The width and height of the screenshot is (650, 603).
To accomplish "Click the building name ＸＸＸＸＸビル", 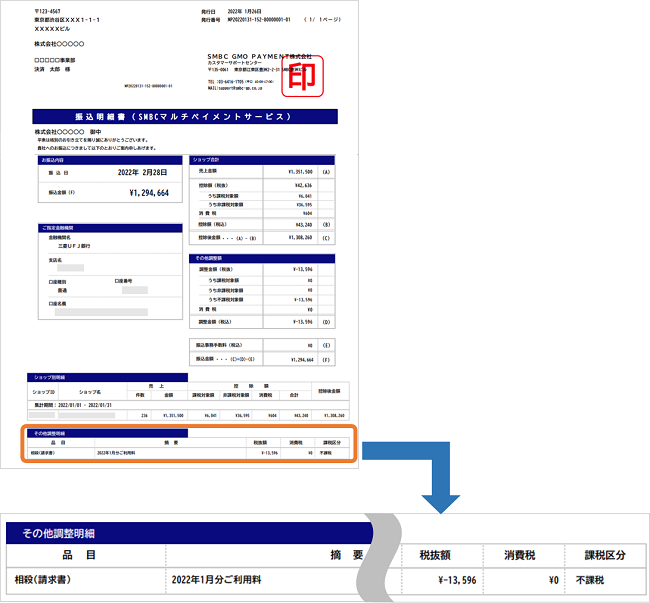I will point(52,29).
